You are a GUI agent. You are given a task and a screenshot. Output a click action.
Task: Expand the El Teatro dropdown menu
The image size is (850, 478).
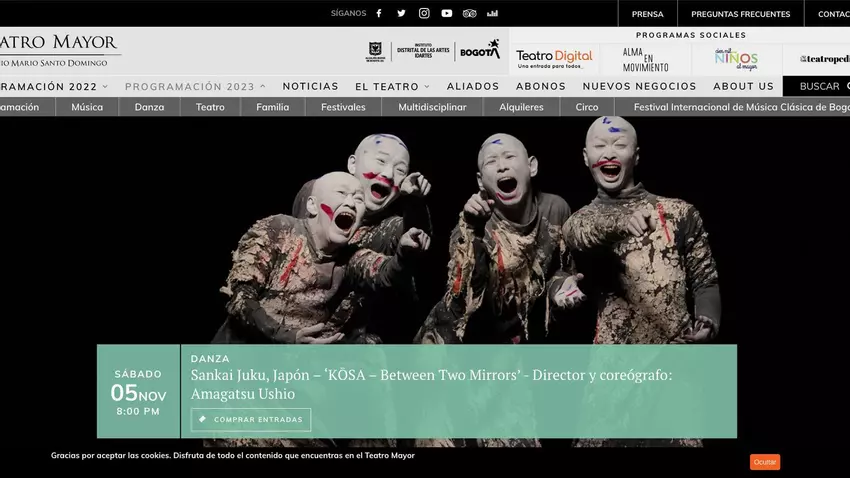(392, 87)
